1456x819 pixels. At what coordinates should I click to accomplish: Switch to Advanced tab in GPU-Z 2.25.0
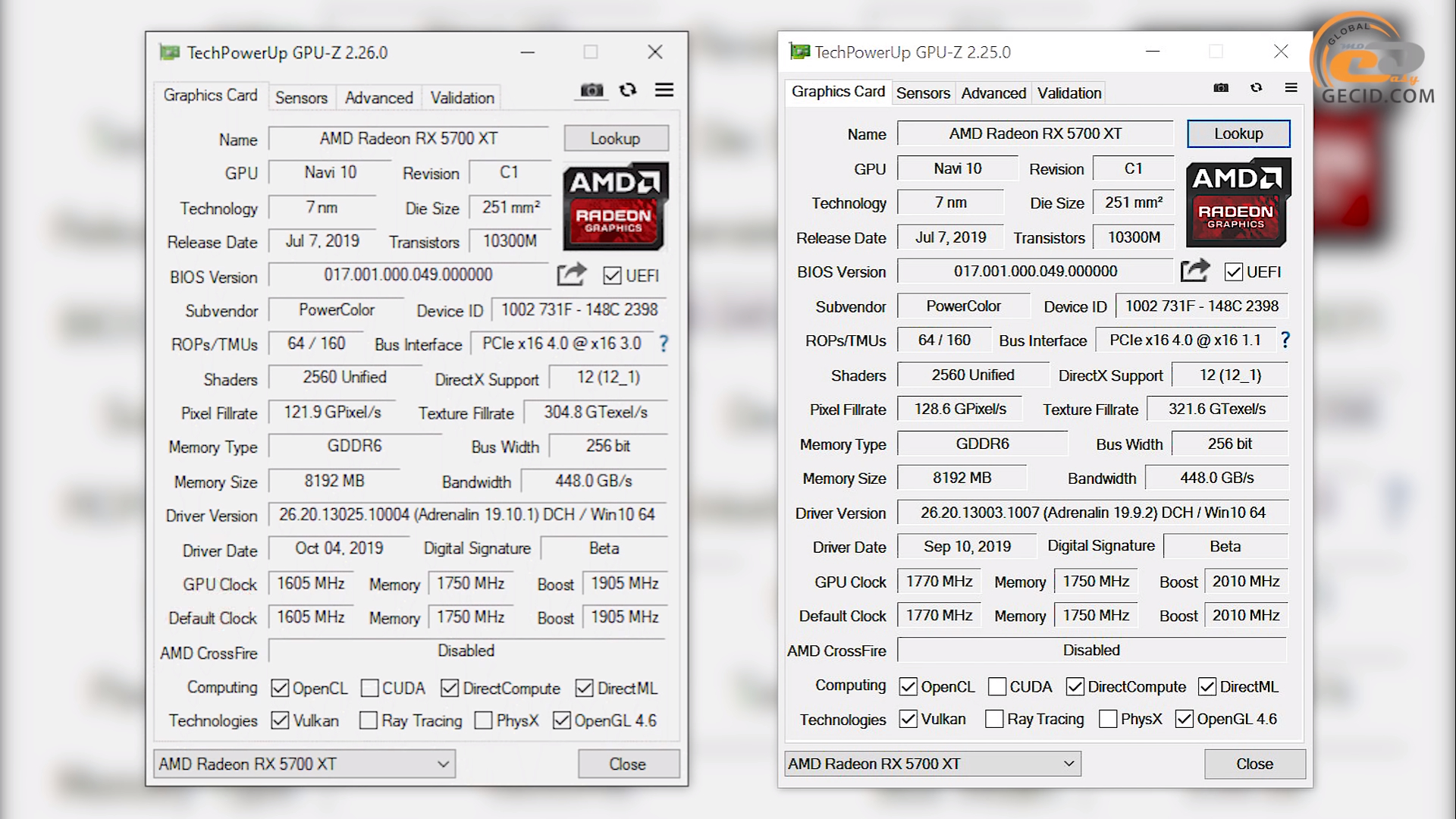pyautogui.click(x=993, y=93)
